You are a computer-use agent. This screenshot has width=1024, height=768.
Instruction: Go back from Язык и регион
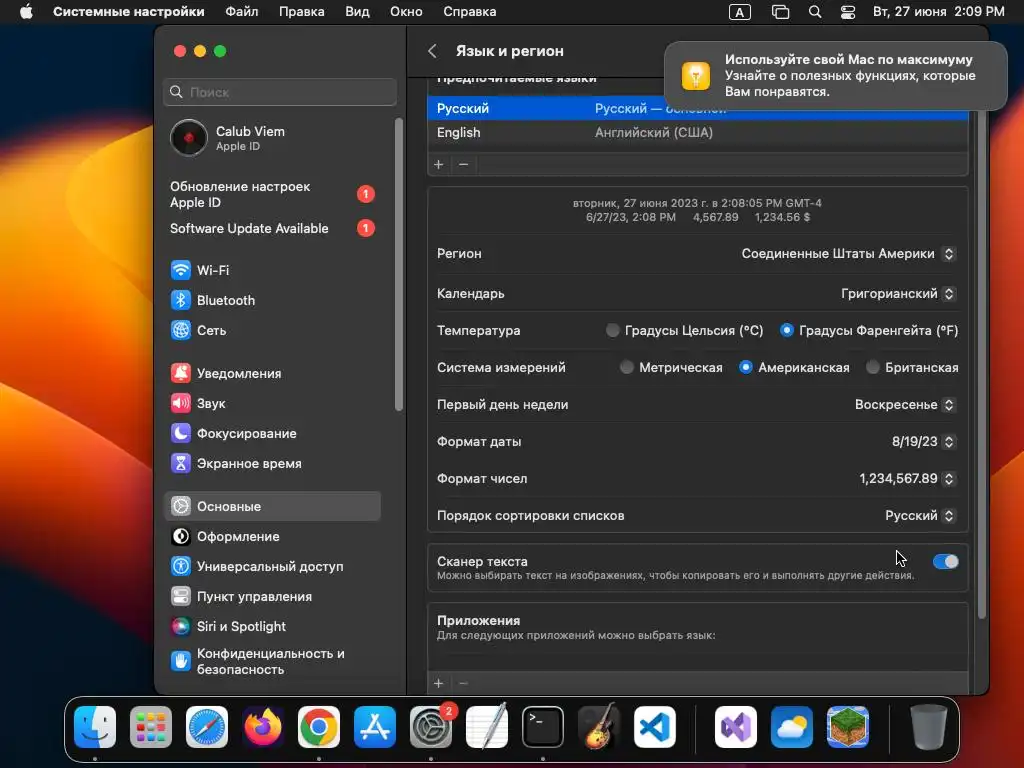point(432,51)
